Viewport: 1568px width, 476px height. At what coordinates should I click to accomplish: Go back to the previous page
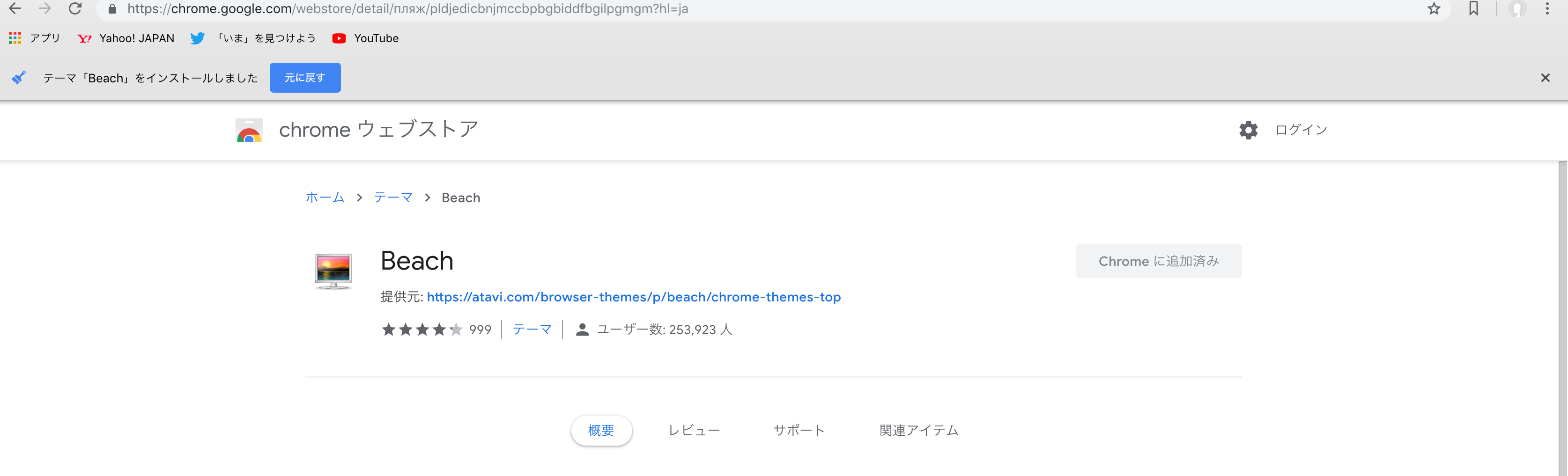pos(15,8)
